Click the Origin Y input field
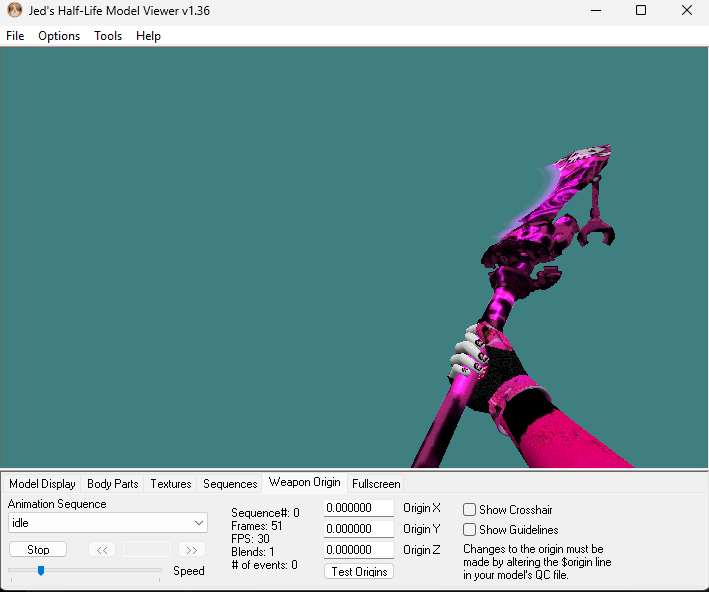Screen dimensions: 709x592 click(359, 529)
